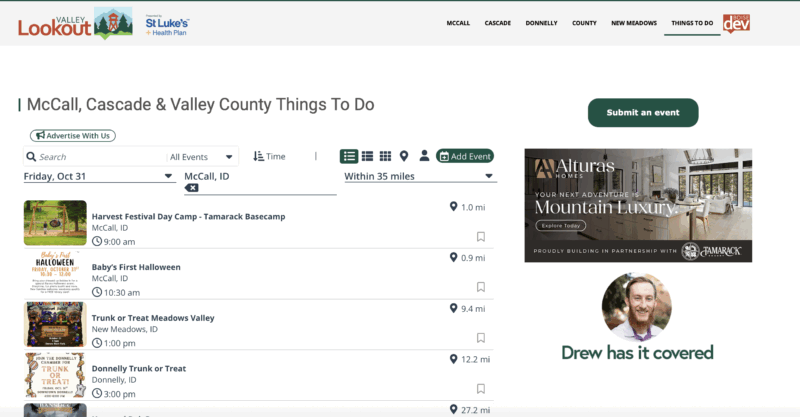Clear the McCall, ID location with the X icon

click(x=192, y=188)
